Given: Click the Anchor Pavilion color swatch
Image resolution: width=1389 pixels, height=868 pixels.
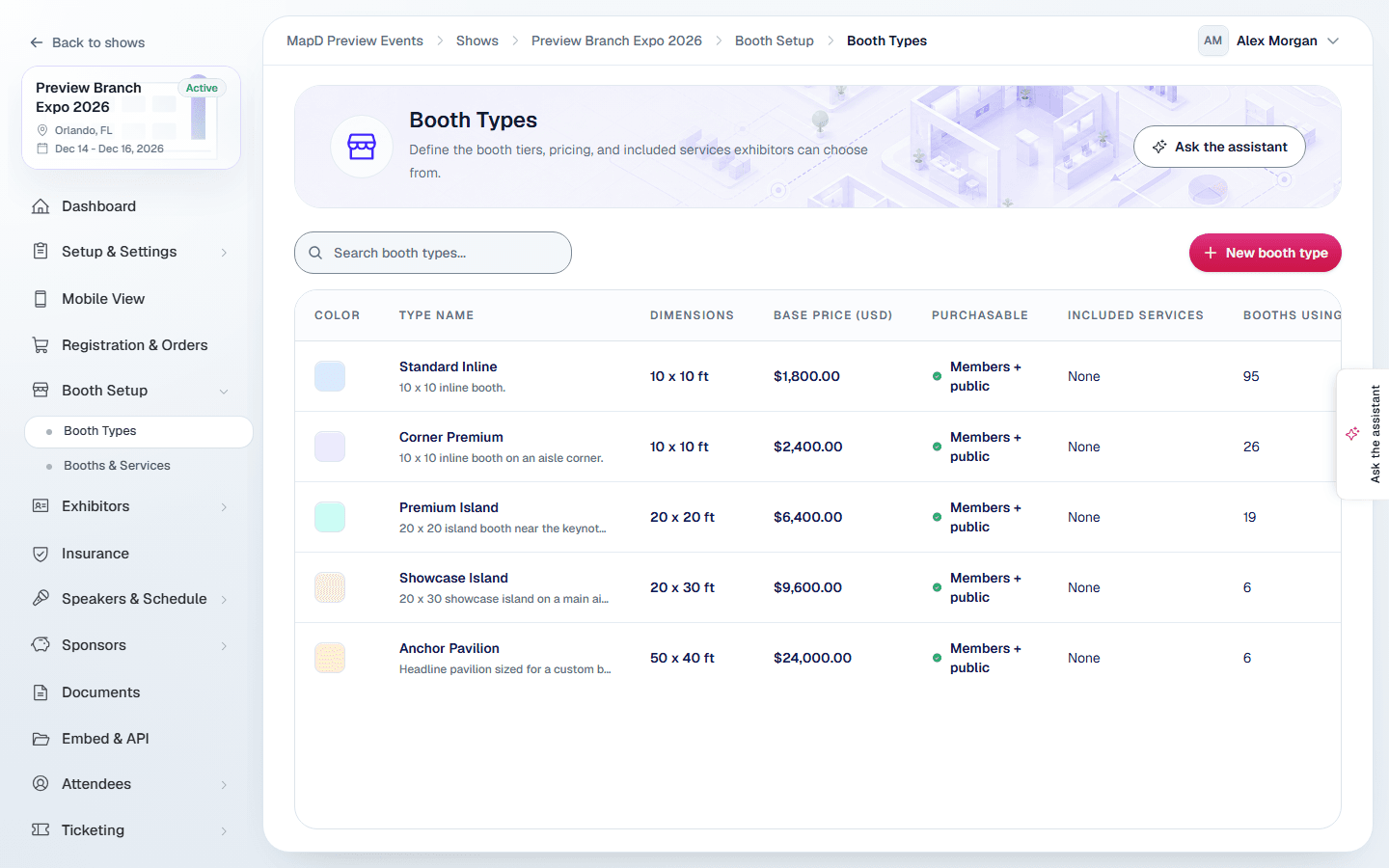Looking at the screenshot, I should 330,658.
